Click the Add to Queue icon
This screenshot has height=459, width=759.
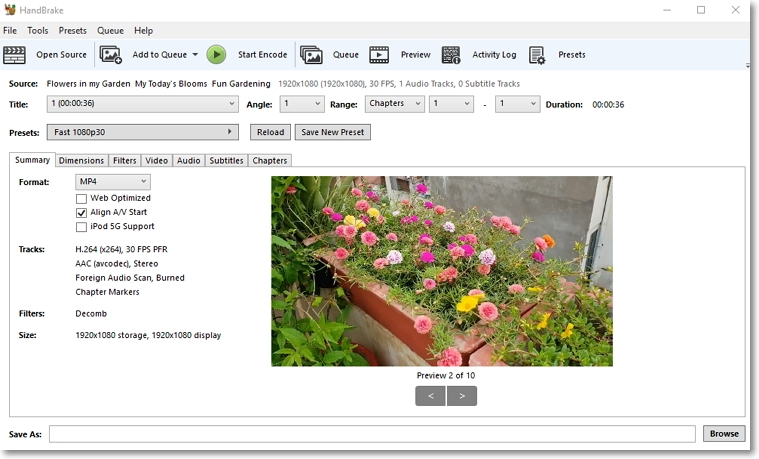(111, 55)
